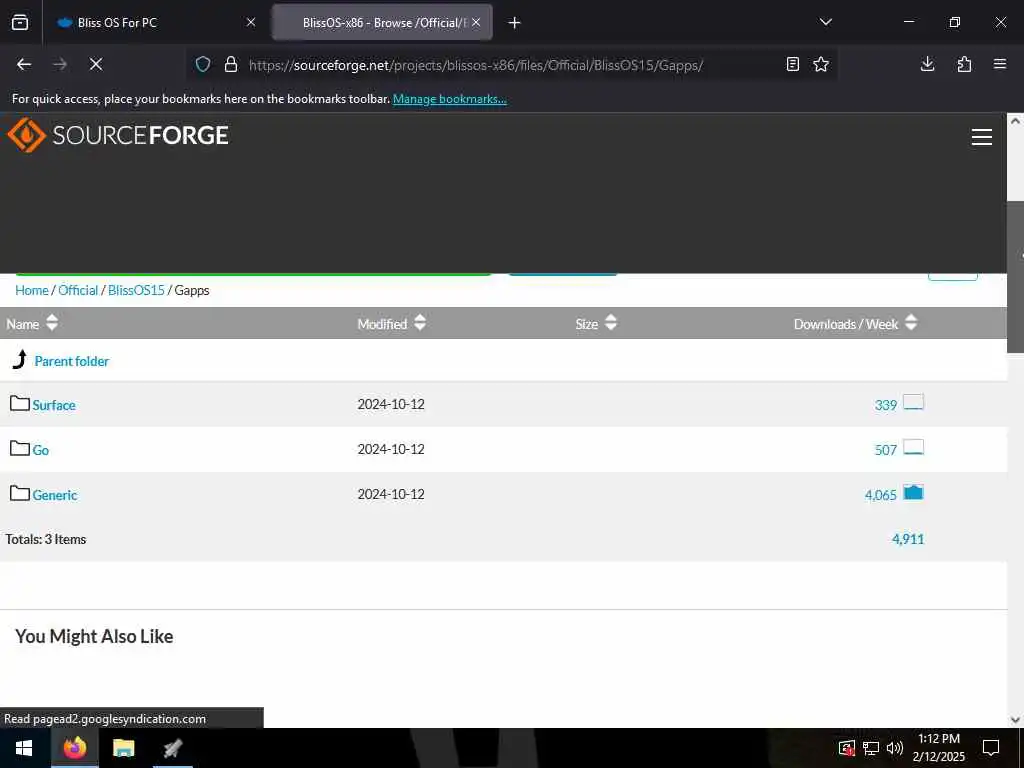
Task: Open the Windows Start menu
Action: tap(24, 748)
